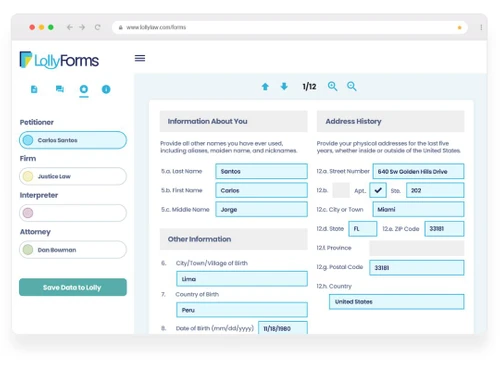Open the browser three-dot menu
500x375 pixels.
pos(481,27)
